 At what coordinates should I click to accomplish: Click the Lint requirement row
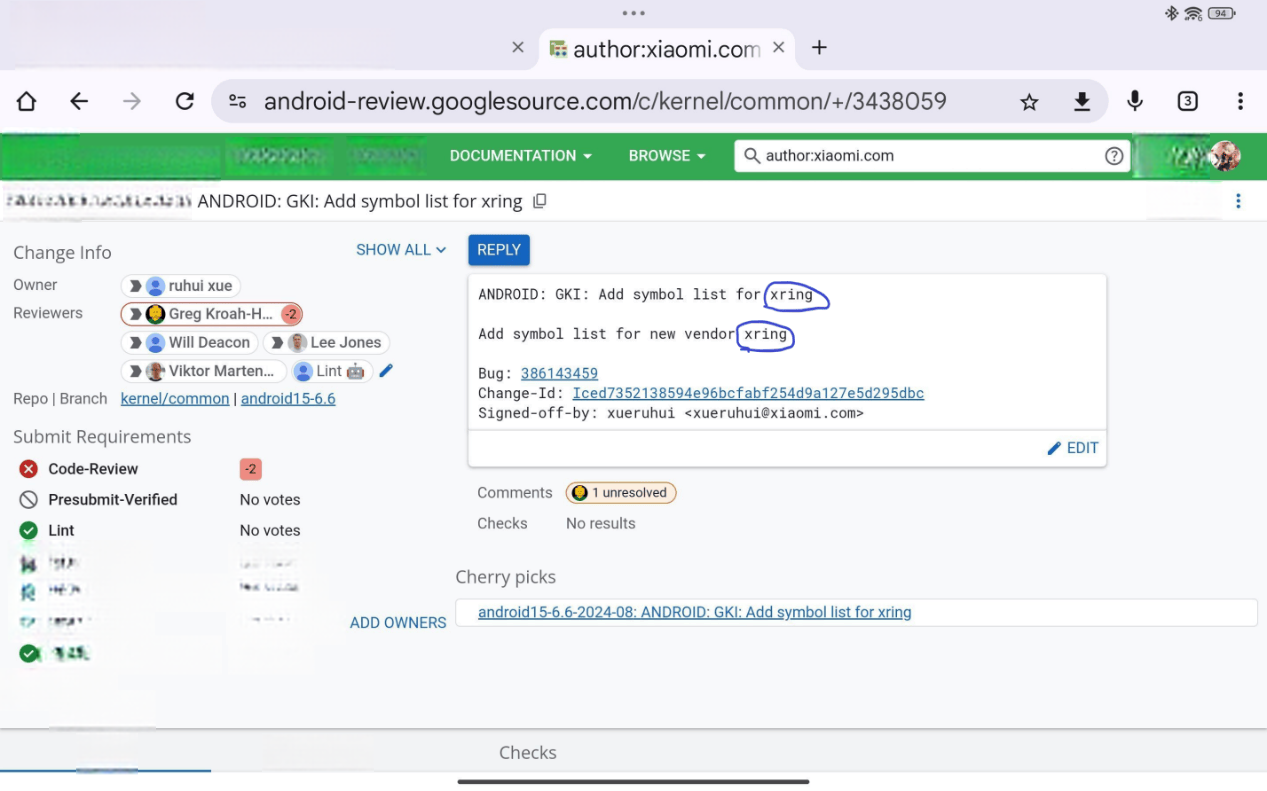[160, 531]
